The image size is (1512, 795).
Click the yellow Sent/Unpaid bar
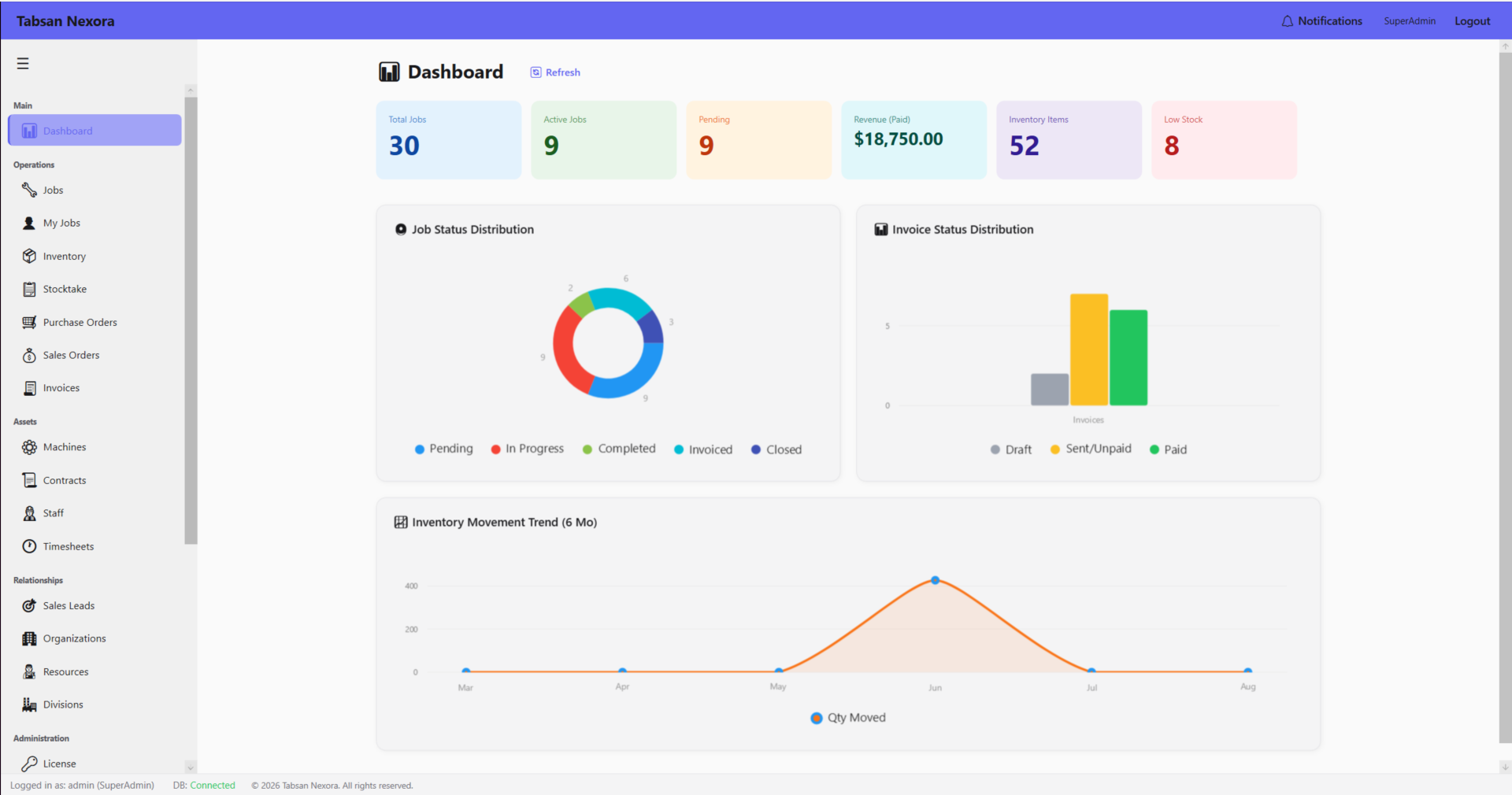1089,349
